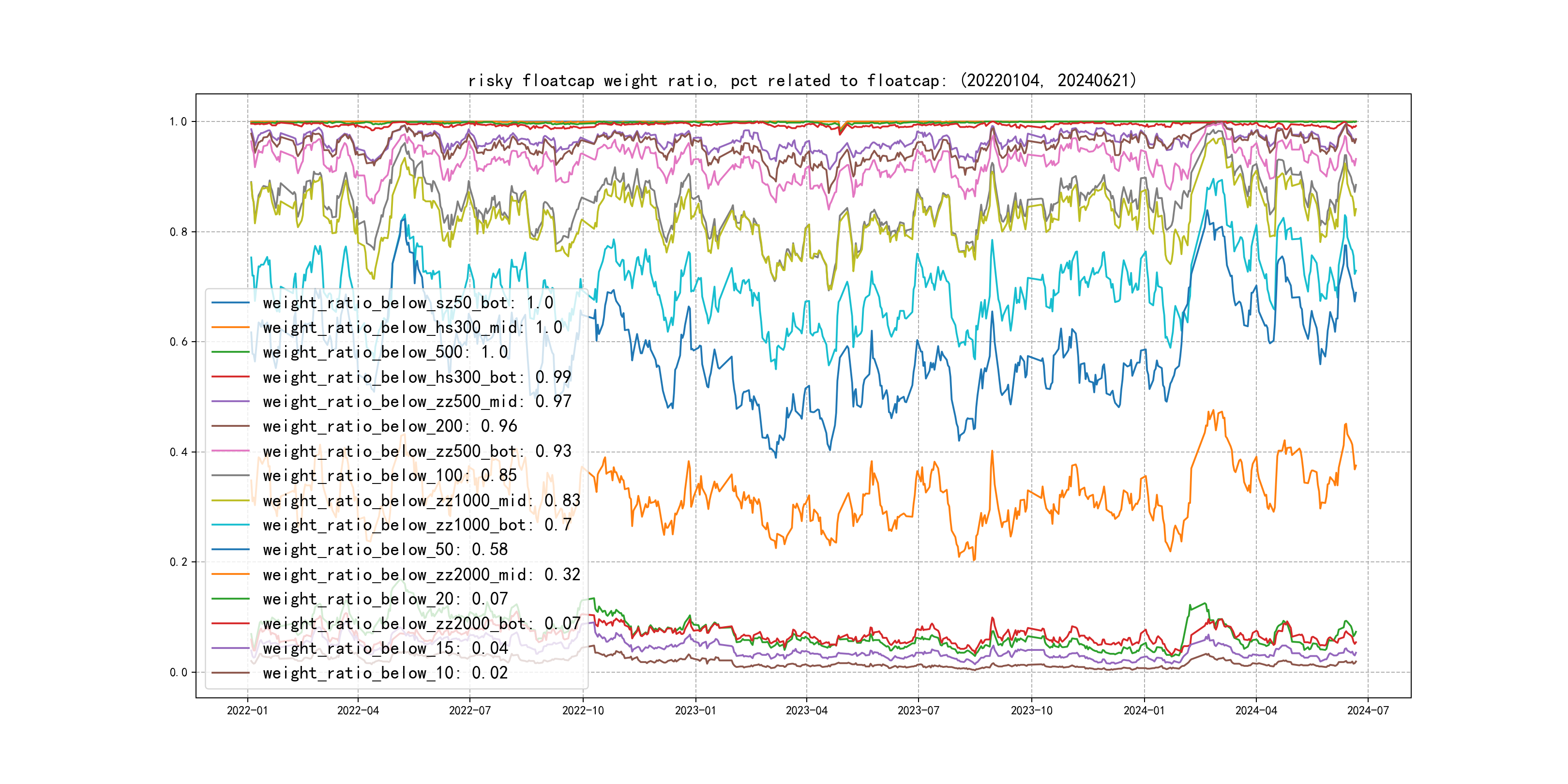Click legend entry weight_ratio_below_20

coord(385,599)
